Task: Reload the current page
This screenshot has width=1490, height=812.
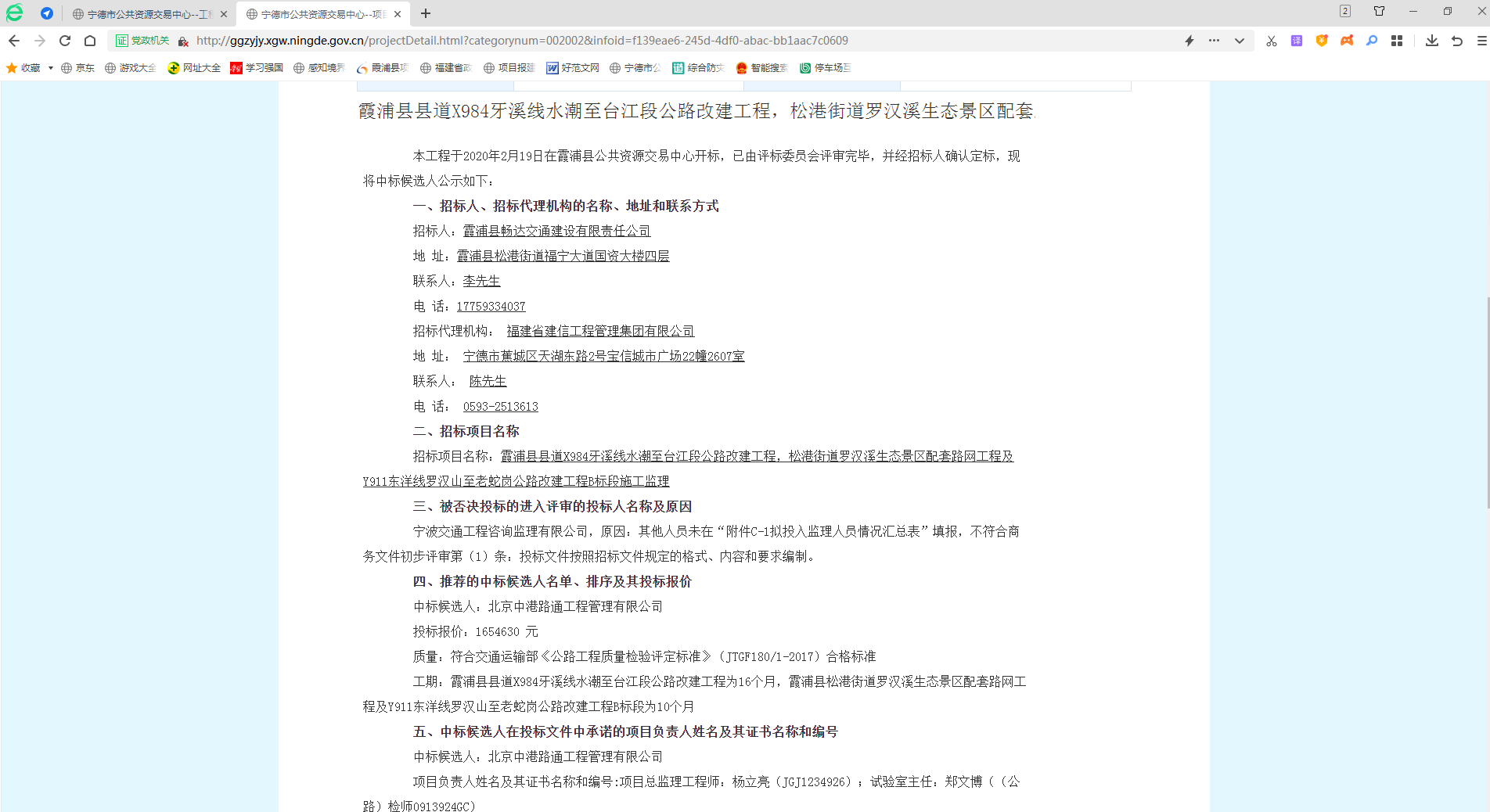Action: pos(65,41)
